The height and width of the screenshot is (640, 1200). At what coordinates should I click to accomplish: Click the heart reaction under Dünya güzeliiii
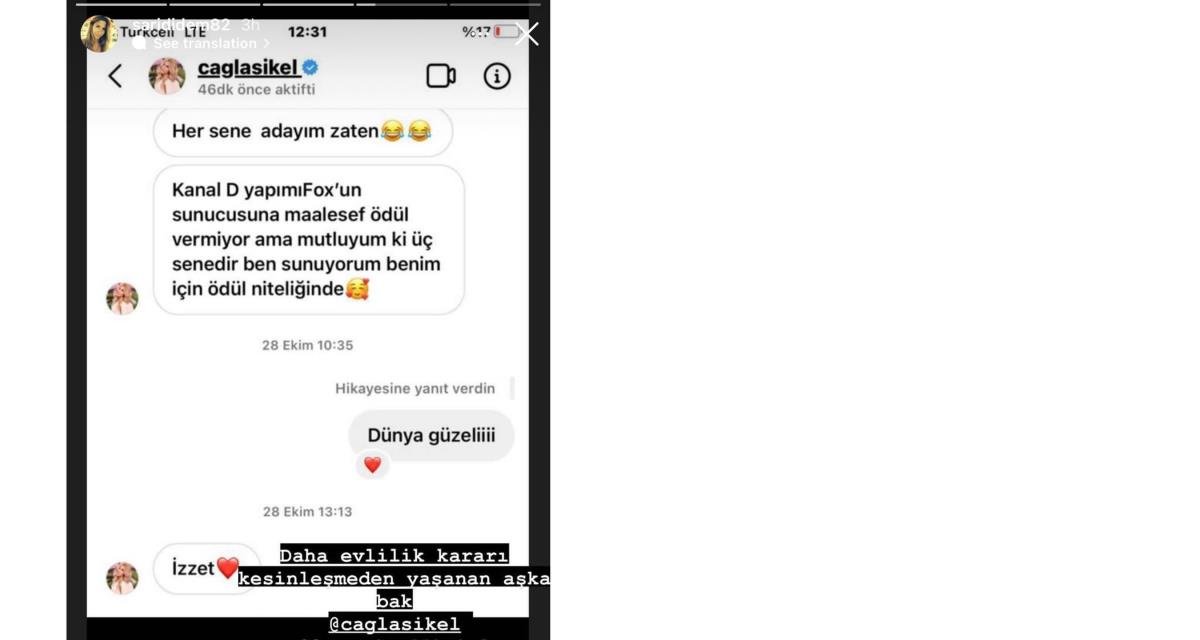(372, 465)
